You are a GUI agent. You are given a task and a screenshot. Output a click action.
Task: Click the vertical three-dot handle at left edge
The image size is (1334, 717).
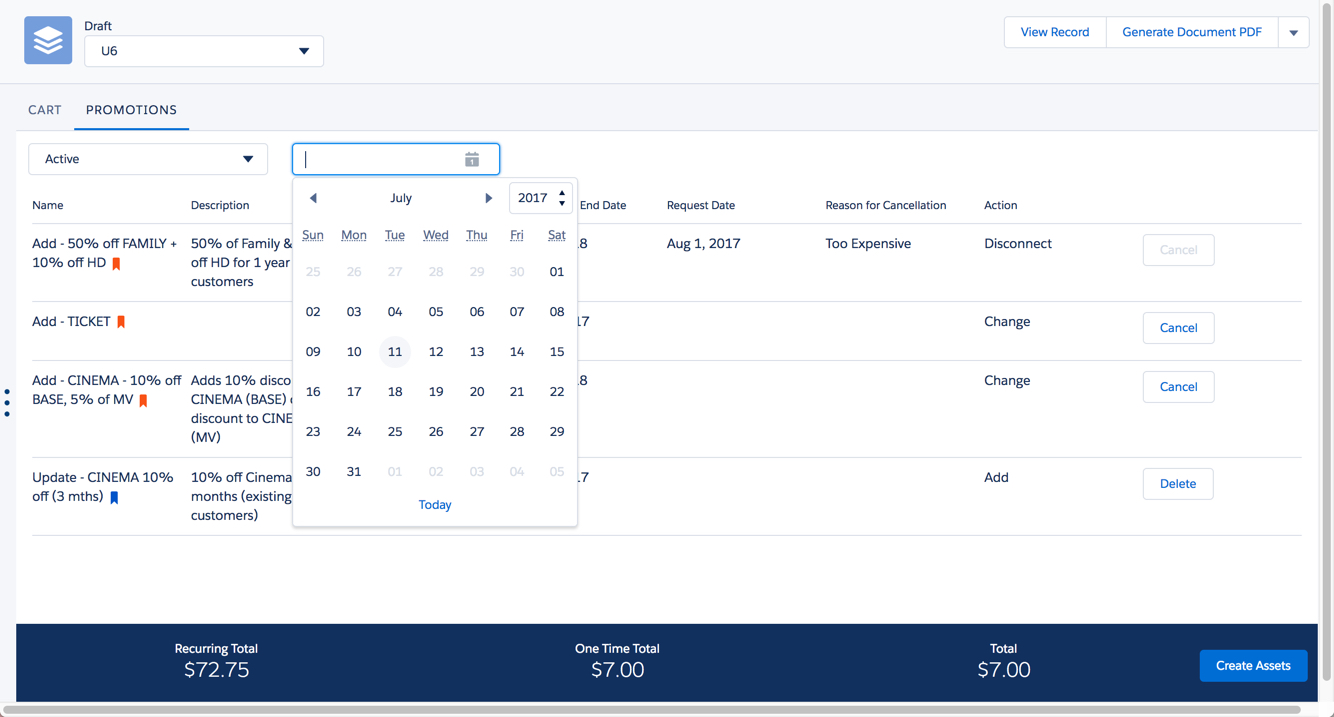click(x=7, y=402)
